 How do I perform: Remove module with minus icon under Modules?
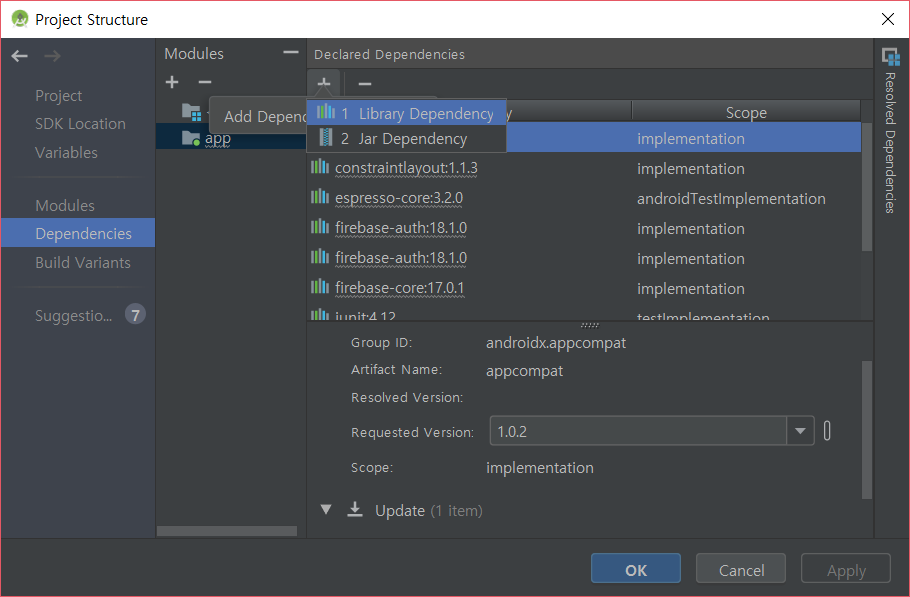click(205, 82)
